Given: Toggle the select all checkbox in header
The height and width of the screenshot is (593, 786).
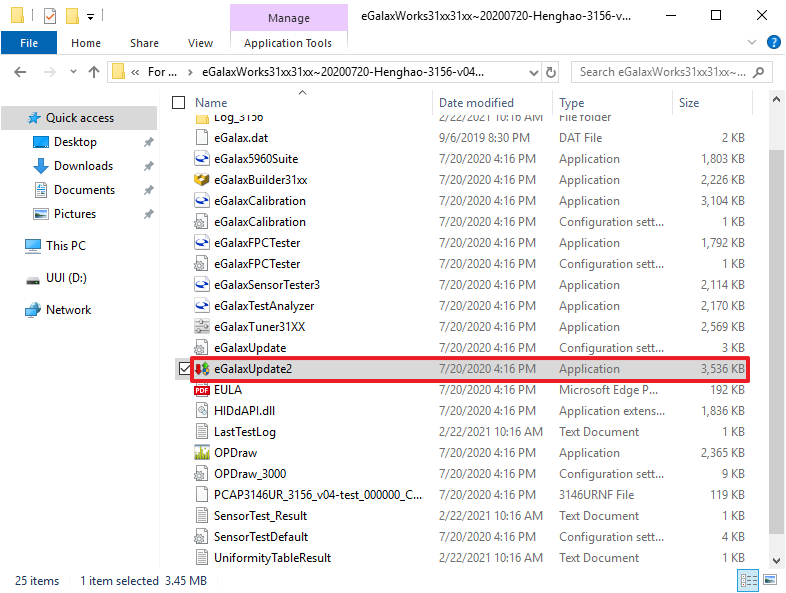Looking at the screenshot, I should [x=179, y=103].
